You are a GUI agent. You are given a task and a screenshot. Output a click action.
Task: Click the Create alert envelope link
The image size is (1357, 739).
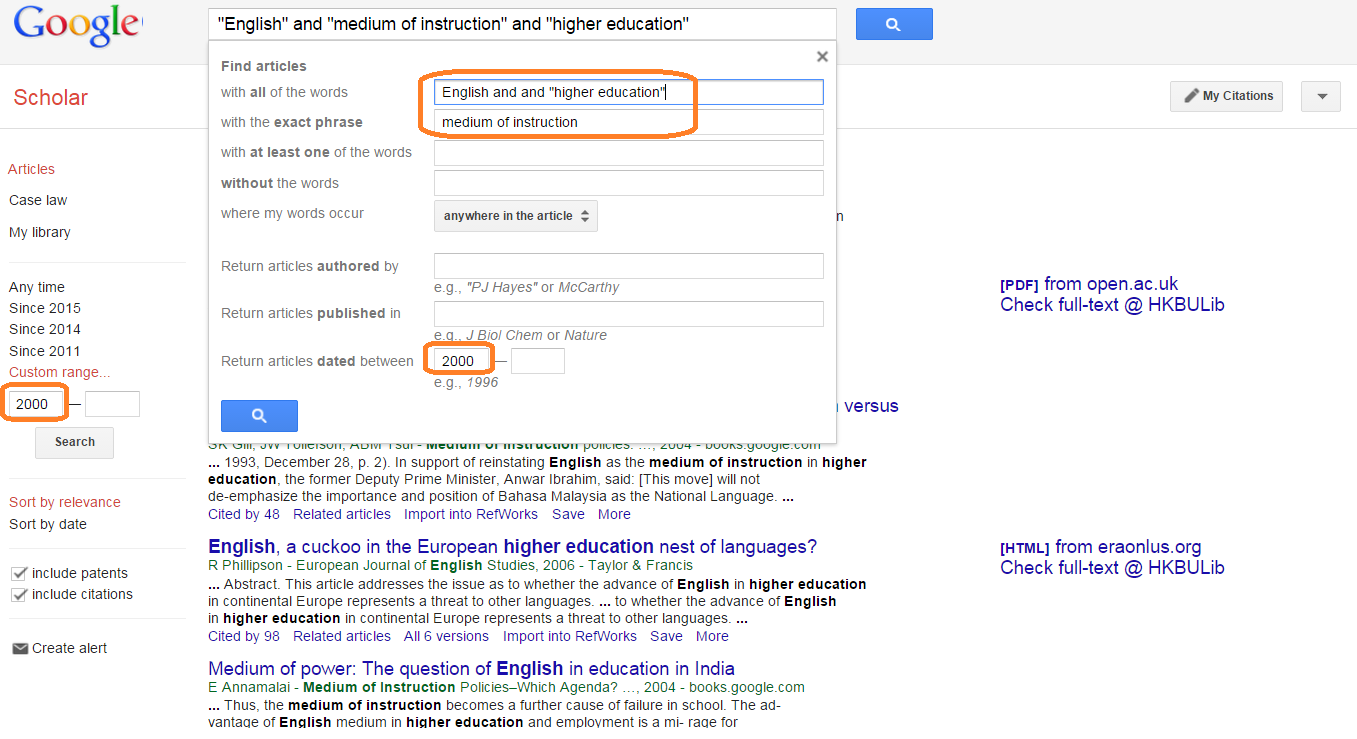pos(60,648)
